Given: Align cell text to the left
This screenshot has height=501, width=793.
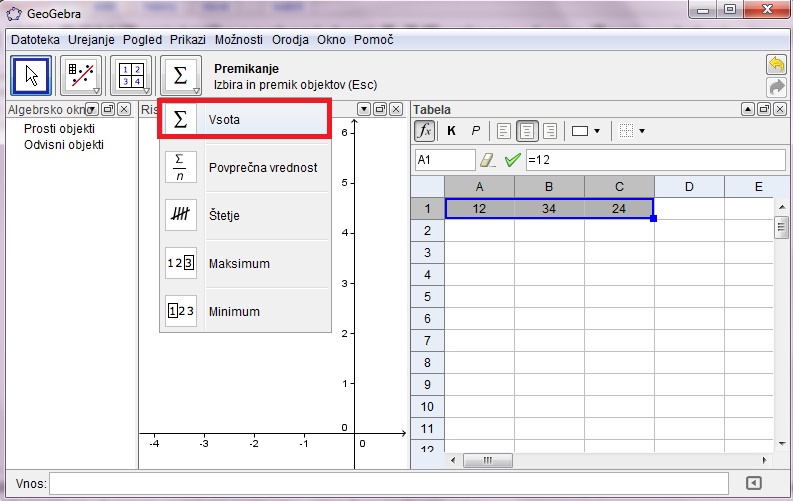Looking at the screenshot, I should 503,131.
